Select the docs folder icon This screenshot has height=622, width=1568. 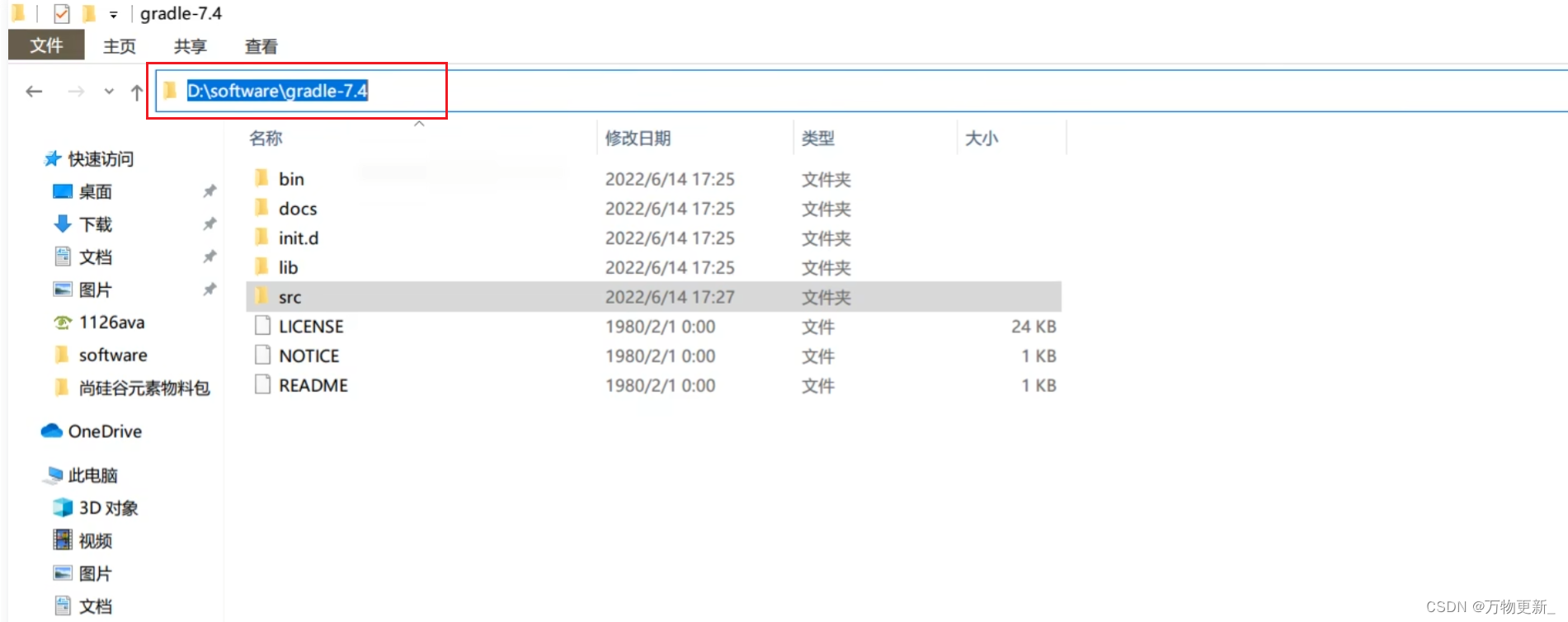tap(261, 208)
